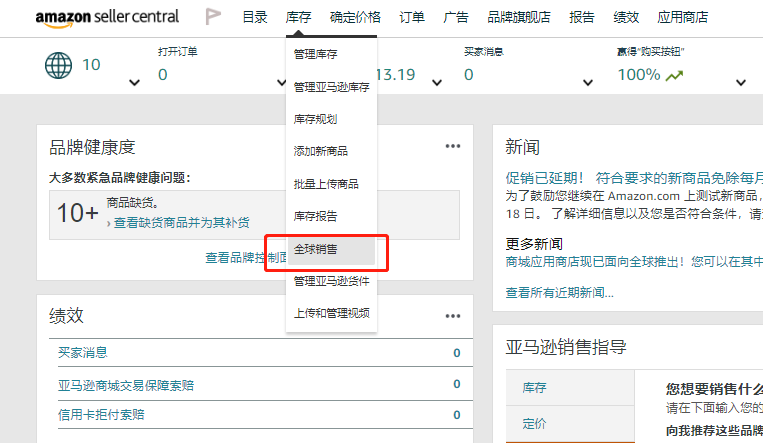Open the 订单 top navigation menu

coord(411,17)
